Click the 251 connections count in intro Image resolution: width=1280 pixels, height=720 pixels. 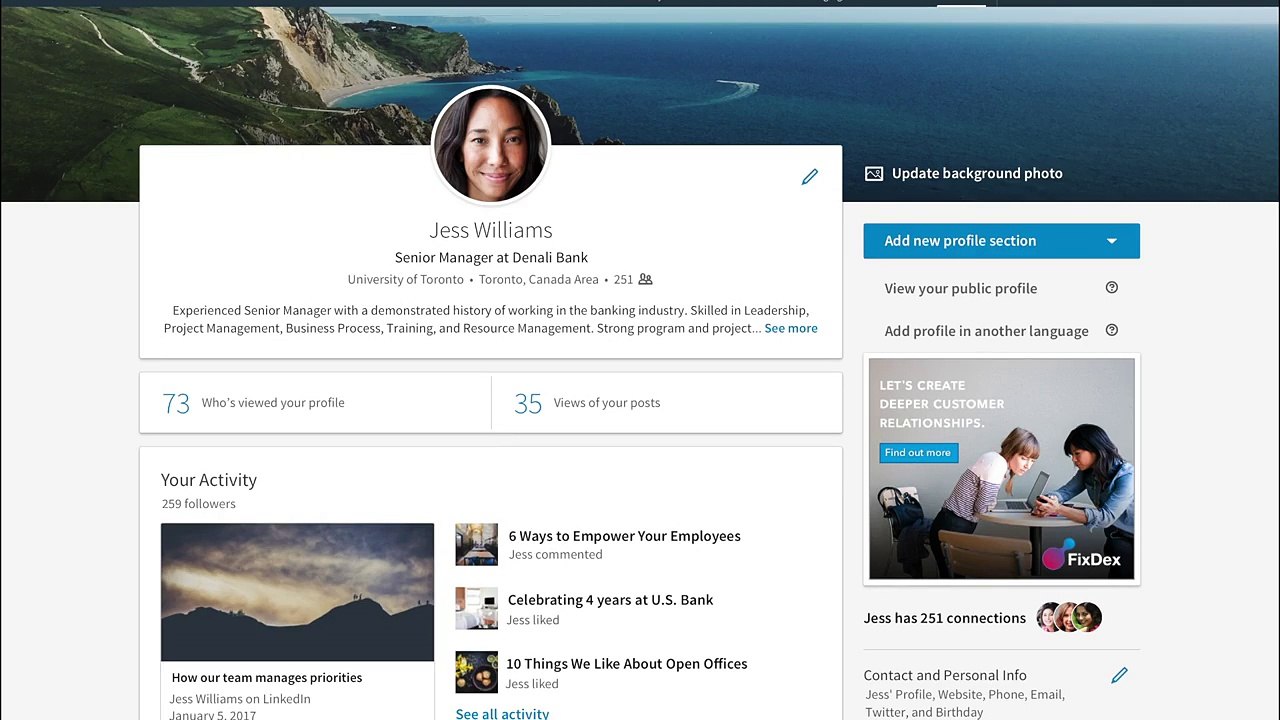click(623, 280)
